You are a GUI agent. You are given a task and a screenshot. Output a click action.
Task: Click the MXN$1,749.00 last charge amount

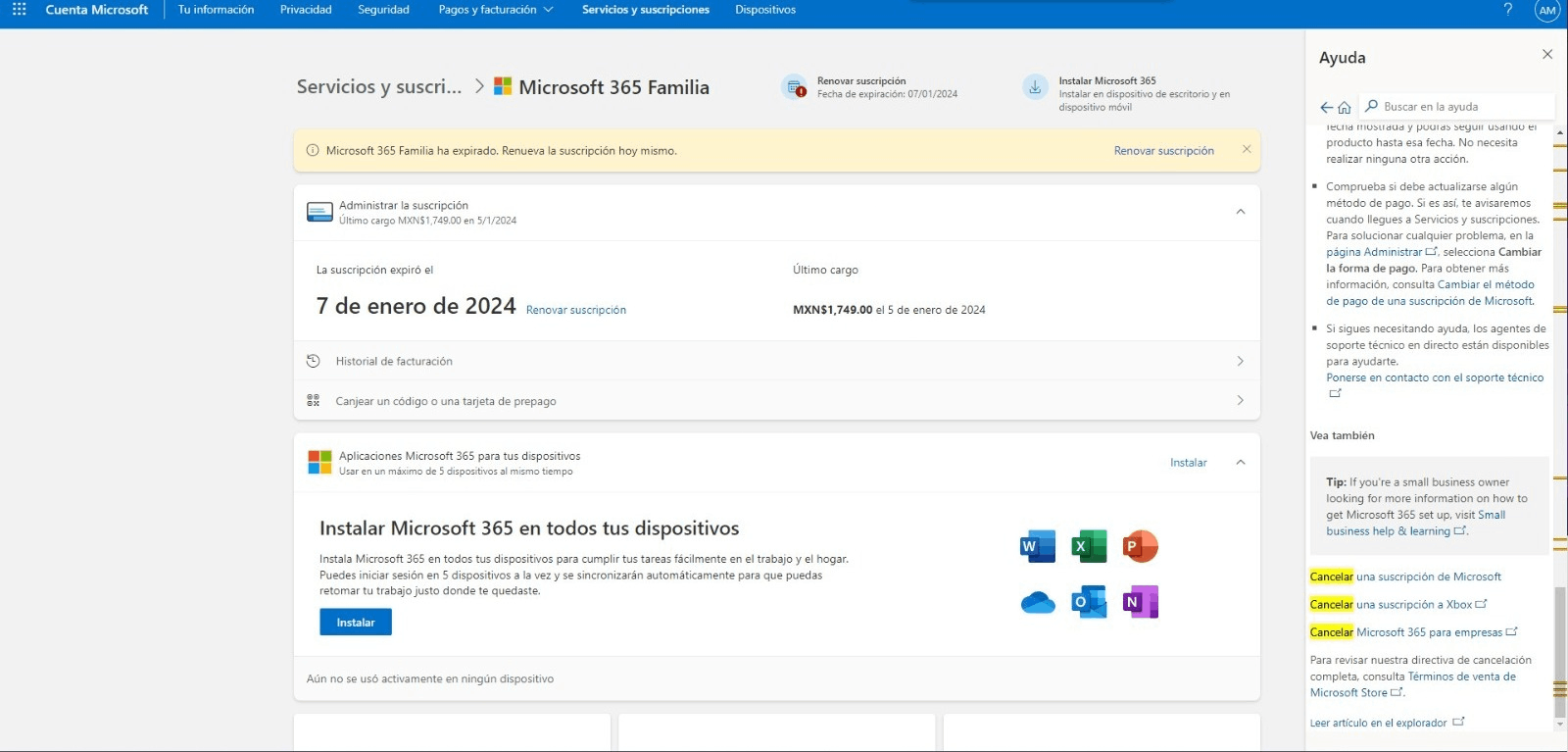(832, 310)
